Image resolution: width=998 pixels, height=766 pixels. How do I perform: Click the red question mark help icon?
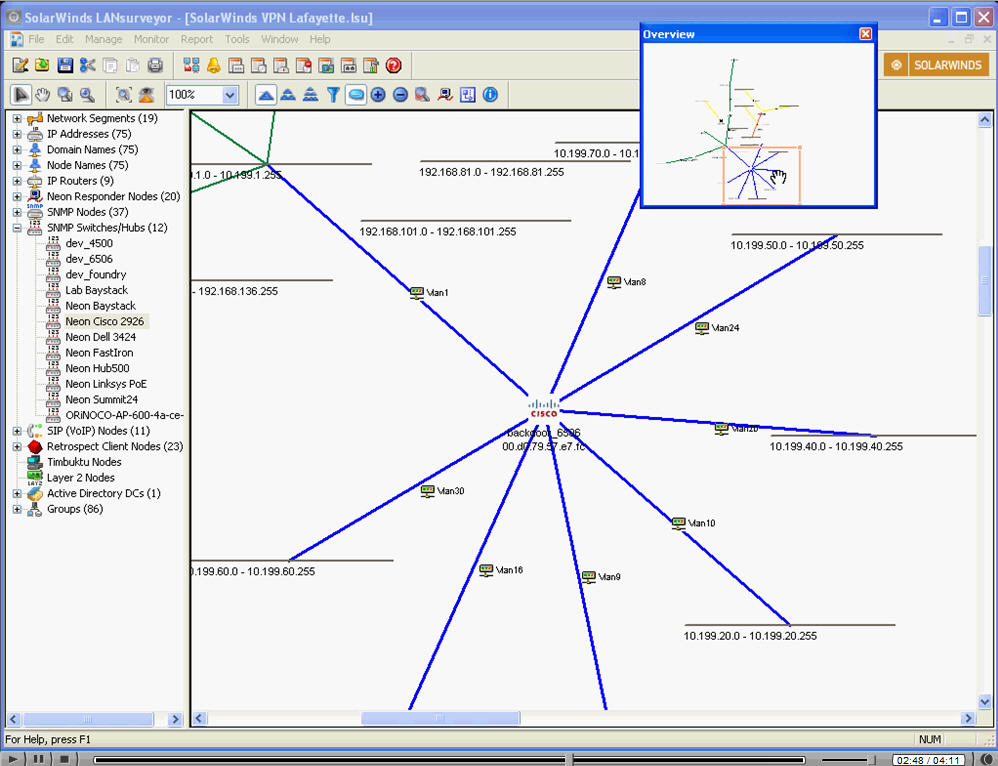(393, 65)
